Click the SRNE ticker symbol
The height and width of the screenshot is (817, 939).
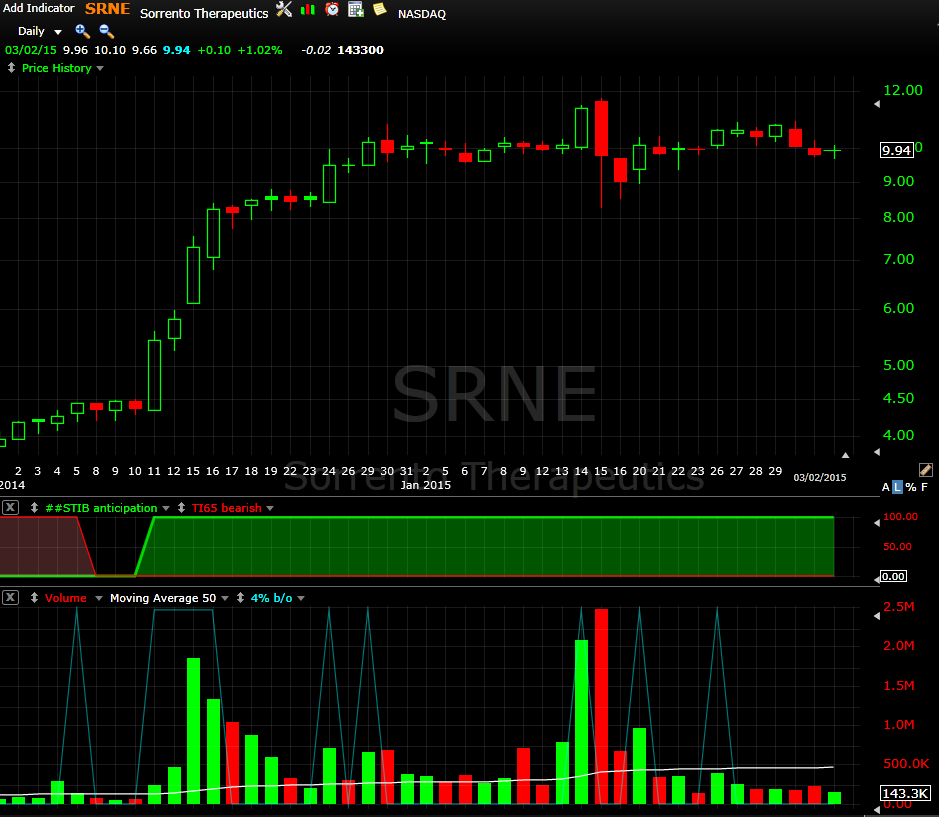click(x=107, y=9)
